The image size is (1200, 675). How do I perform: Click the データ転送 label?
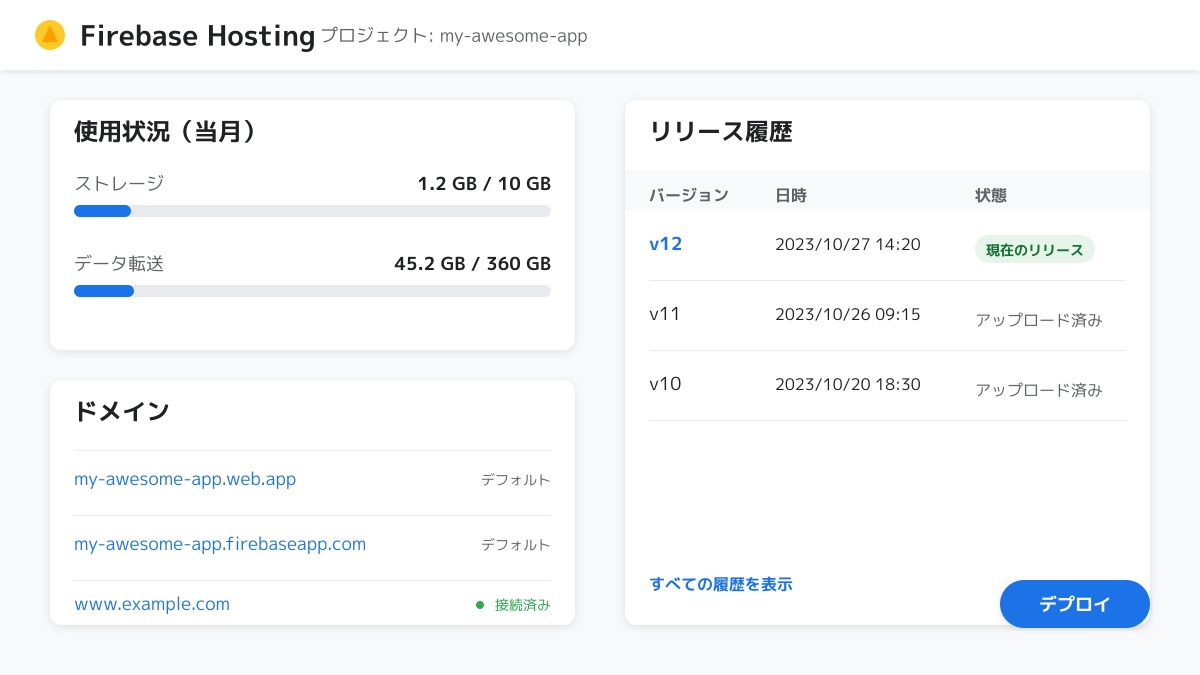coord(119,264)
